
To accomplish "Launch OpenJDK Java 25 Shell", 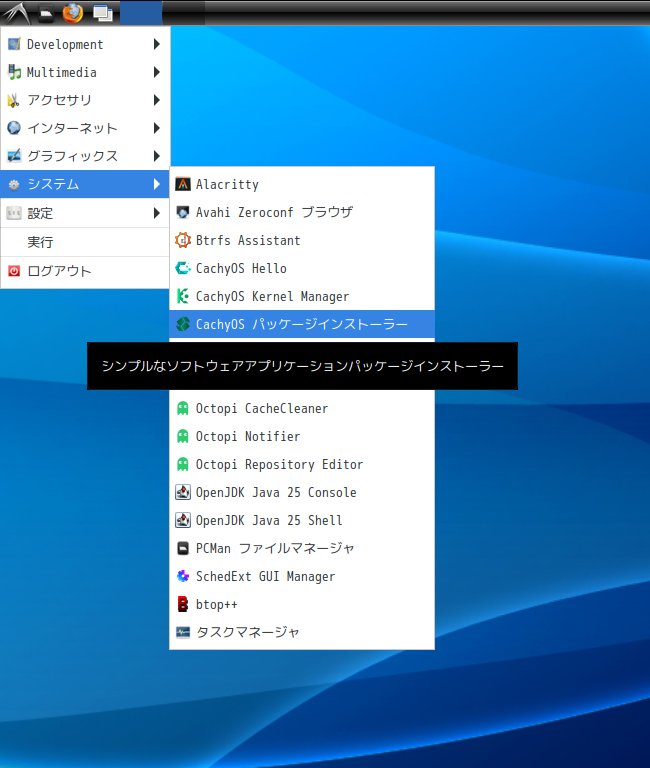I will 302,520.
